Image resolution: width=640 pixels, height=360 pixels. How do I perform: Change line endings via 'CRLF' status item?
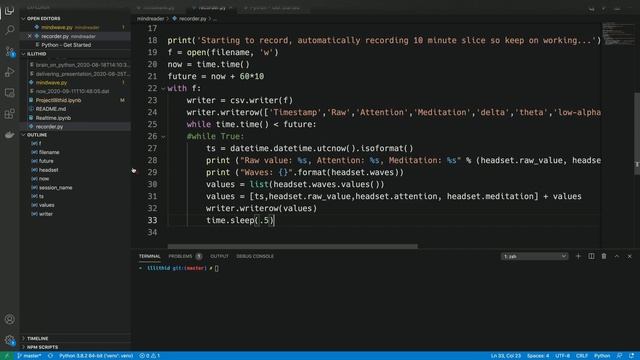pos(582,356)
